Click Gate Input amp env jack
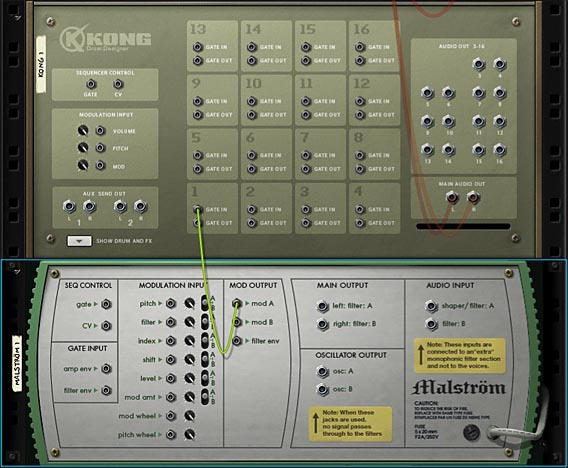 (106, 369)
